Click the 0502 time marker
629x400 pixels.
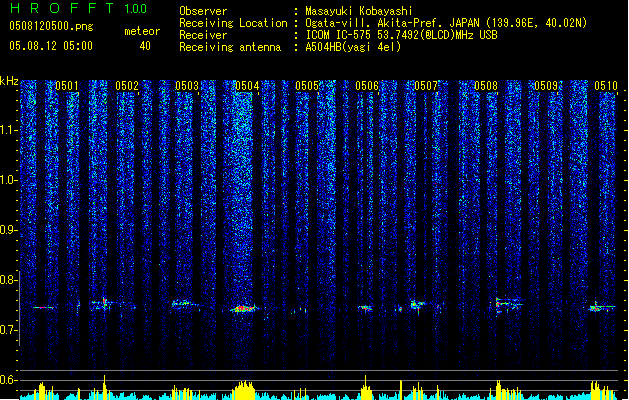127,86
